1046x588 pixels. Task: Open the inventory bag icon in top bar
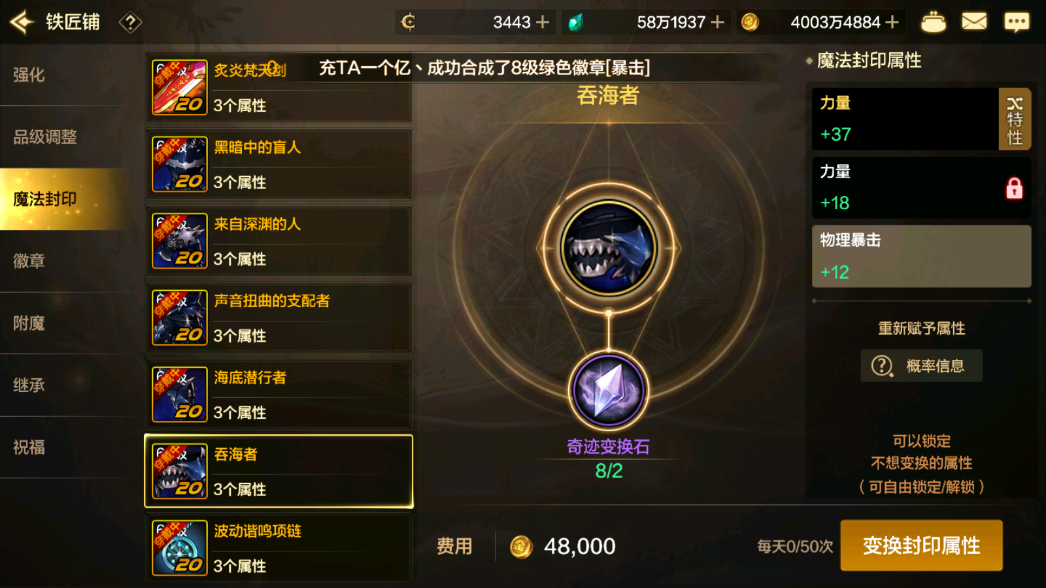click(x=933, y=22)
